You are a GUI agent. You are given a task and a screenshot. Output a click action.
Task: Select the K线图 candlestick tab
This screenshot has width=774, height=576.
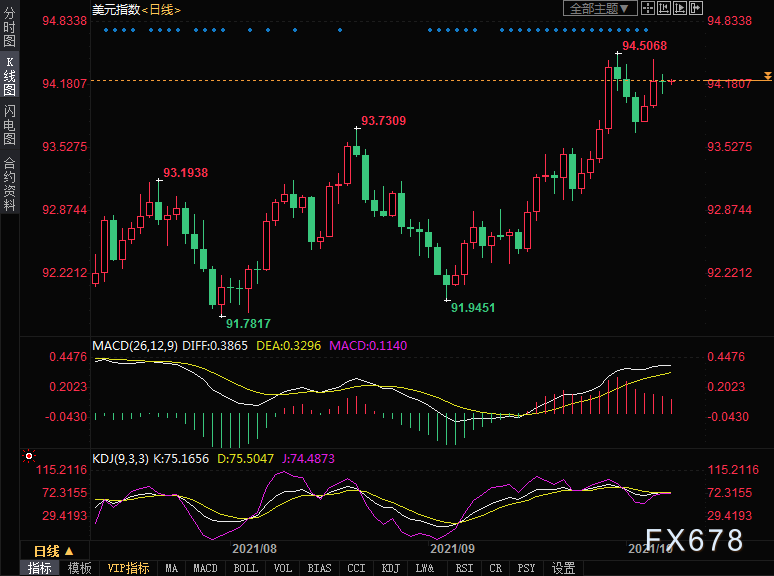pyautogui.click(x=9, y=76)
